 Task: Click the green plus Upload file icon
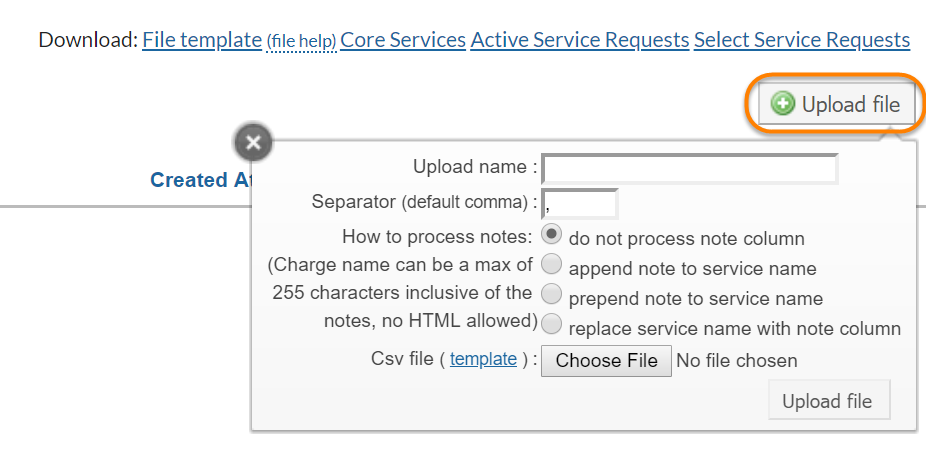pyautogui.click(x=783, y=104)
